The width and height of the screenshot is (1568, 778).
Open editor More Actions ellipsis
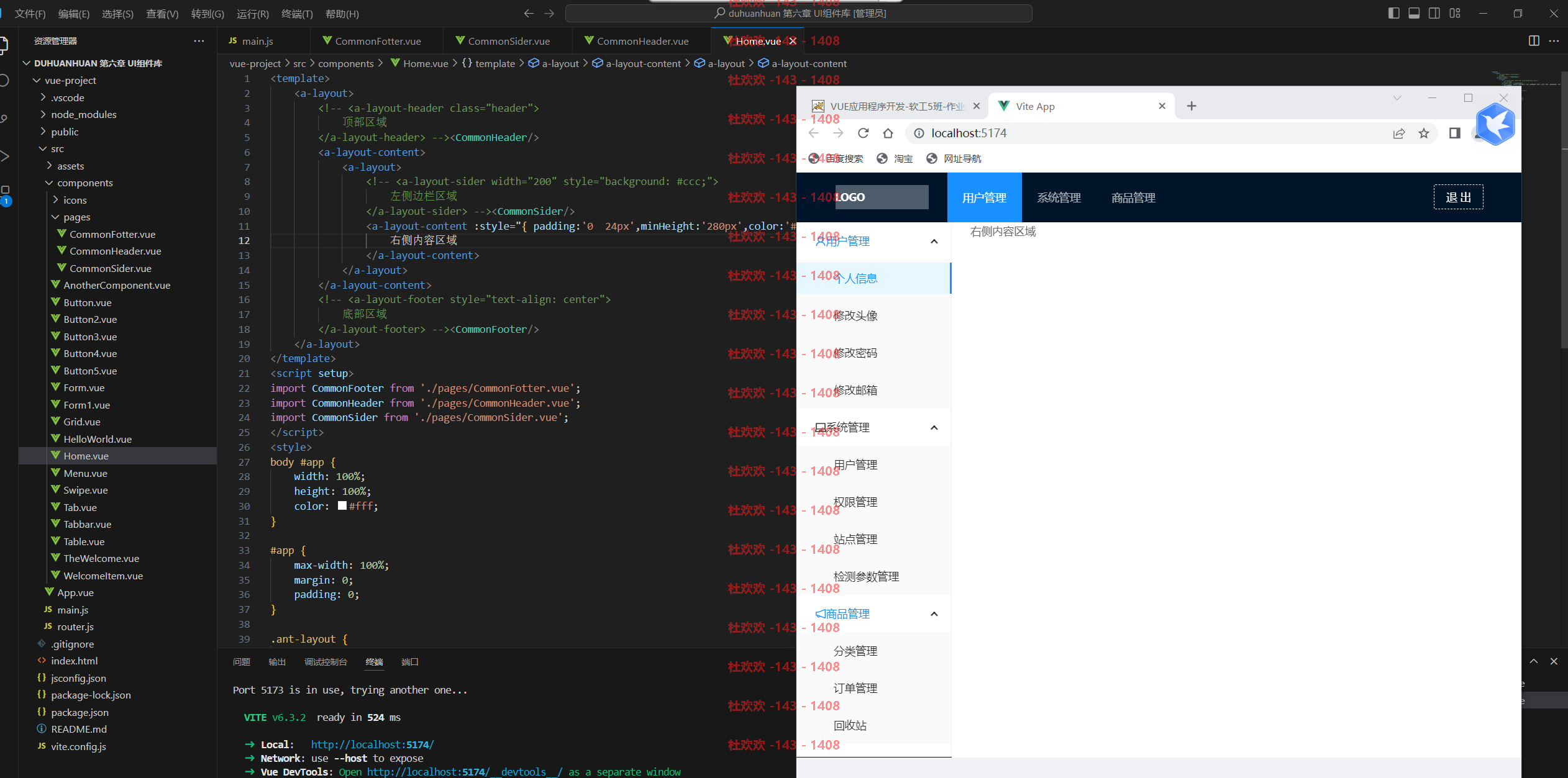[1554, 41]
